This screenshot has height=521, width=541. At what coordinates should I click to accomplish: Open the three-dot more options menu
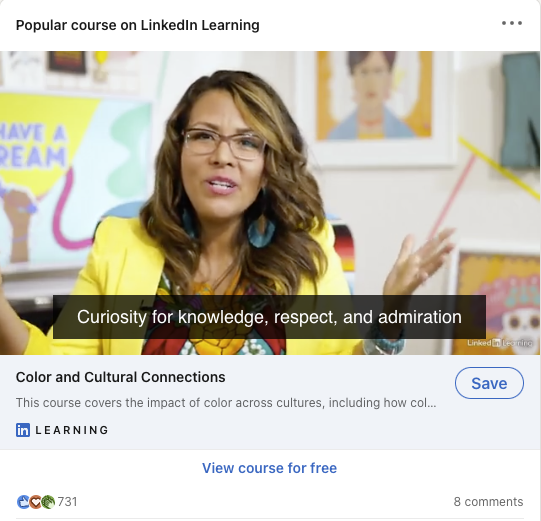click(x=512, y=23)
